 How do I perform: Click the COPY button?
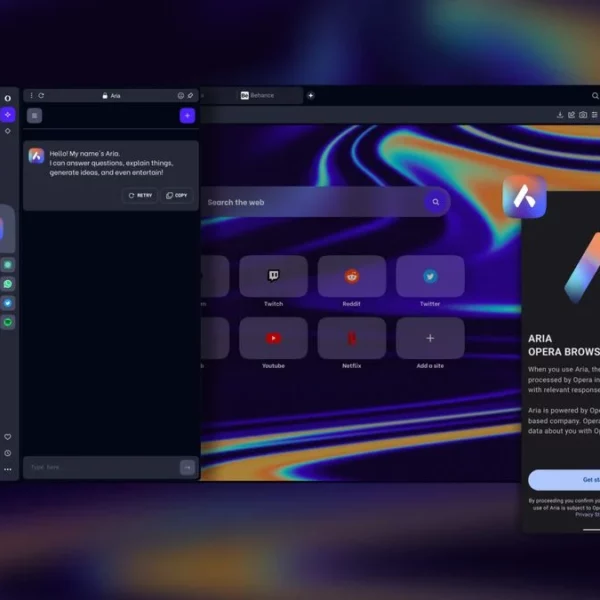[177, 195]
